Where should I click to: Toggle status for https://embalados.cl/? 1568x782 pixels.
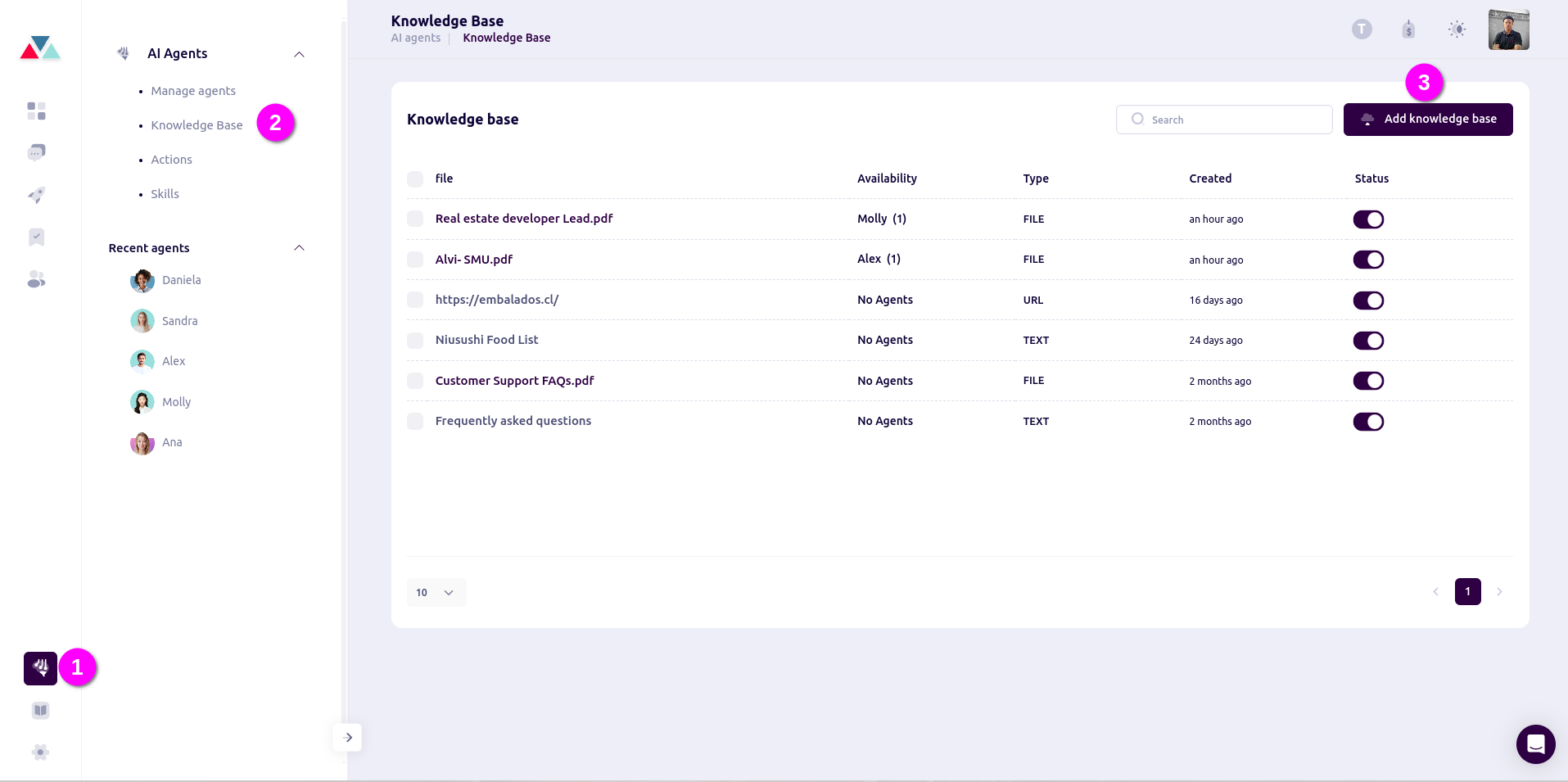[1368, 300]
